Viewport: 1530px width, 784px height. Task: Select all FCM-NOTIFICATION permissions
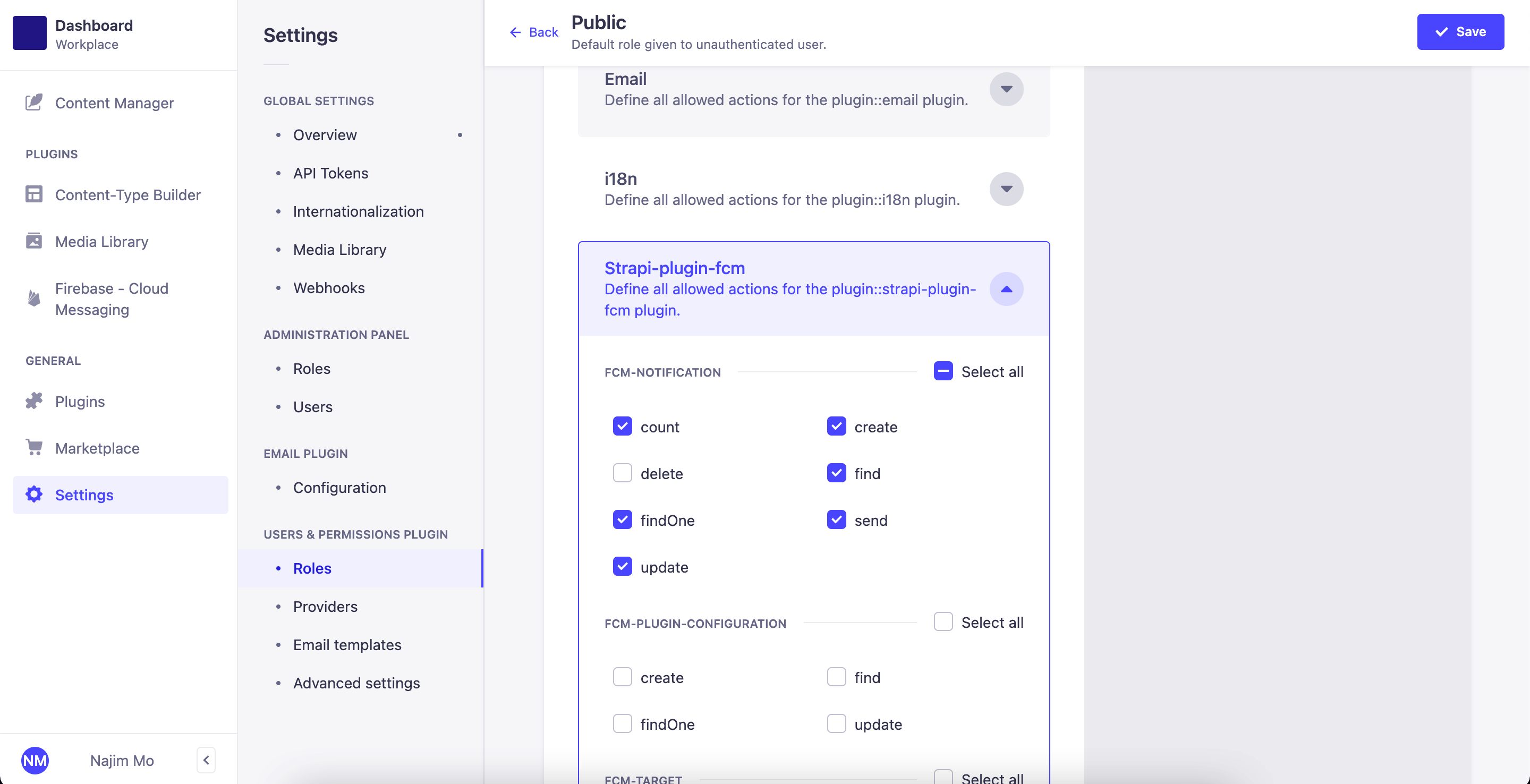pyautogui.click(x=943, y=371)
